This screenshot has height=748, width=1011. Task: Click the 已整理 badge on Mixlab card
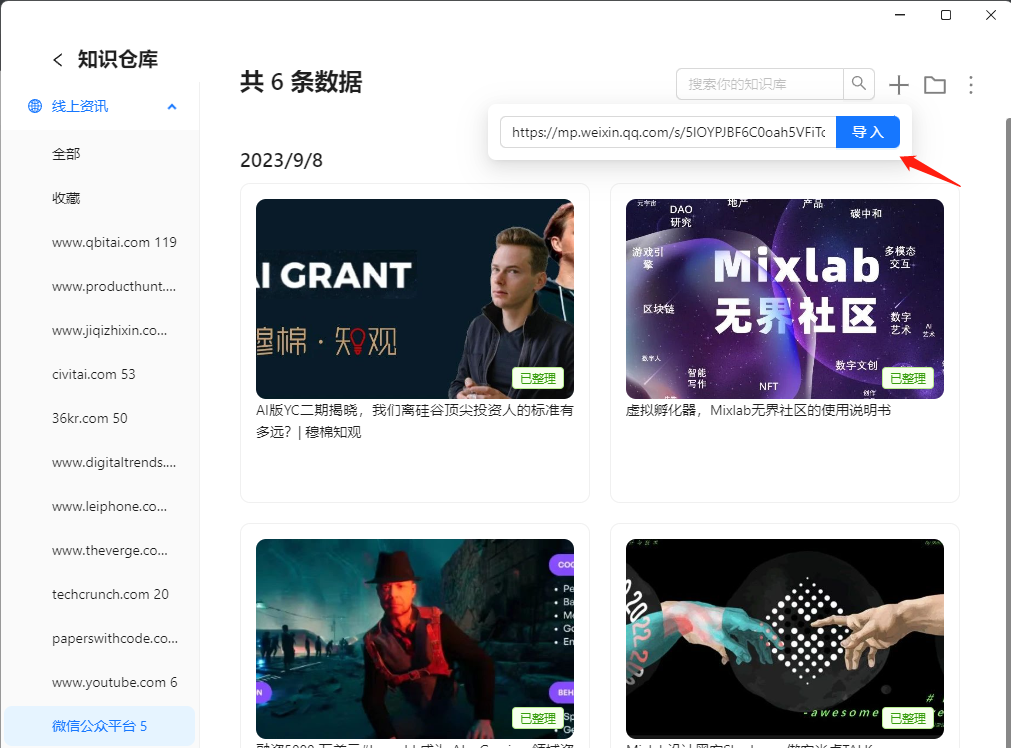(908, 379)
